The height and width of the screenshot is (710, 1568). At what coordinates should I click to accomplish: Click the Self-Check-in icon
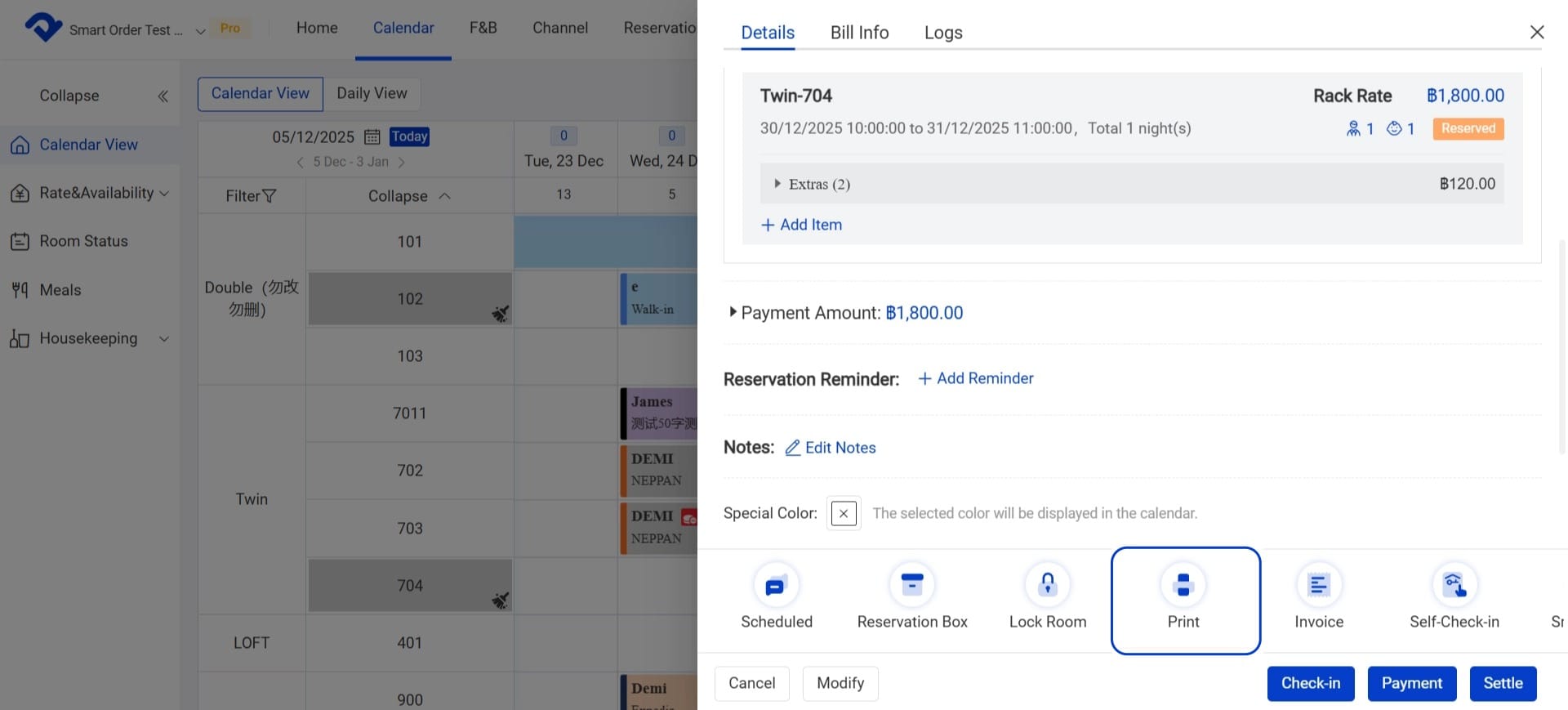(x=1454, y=586)
